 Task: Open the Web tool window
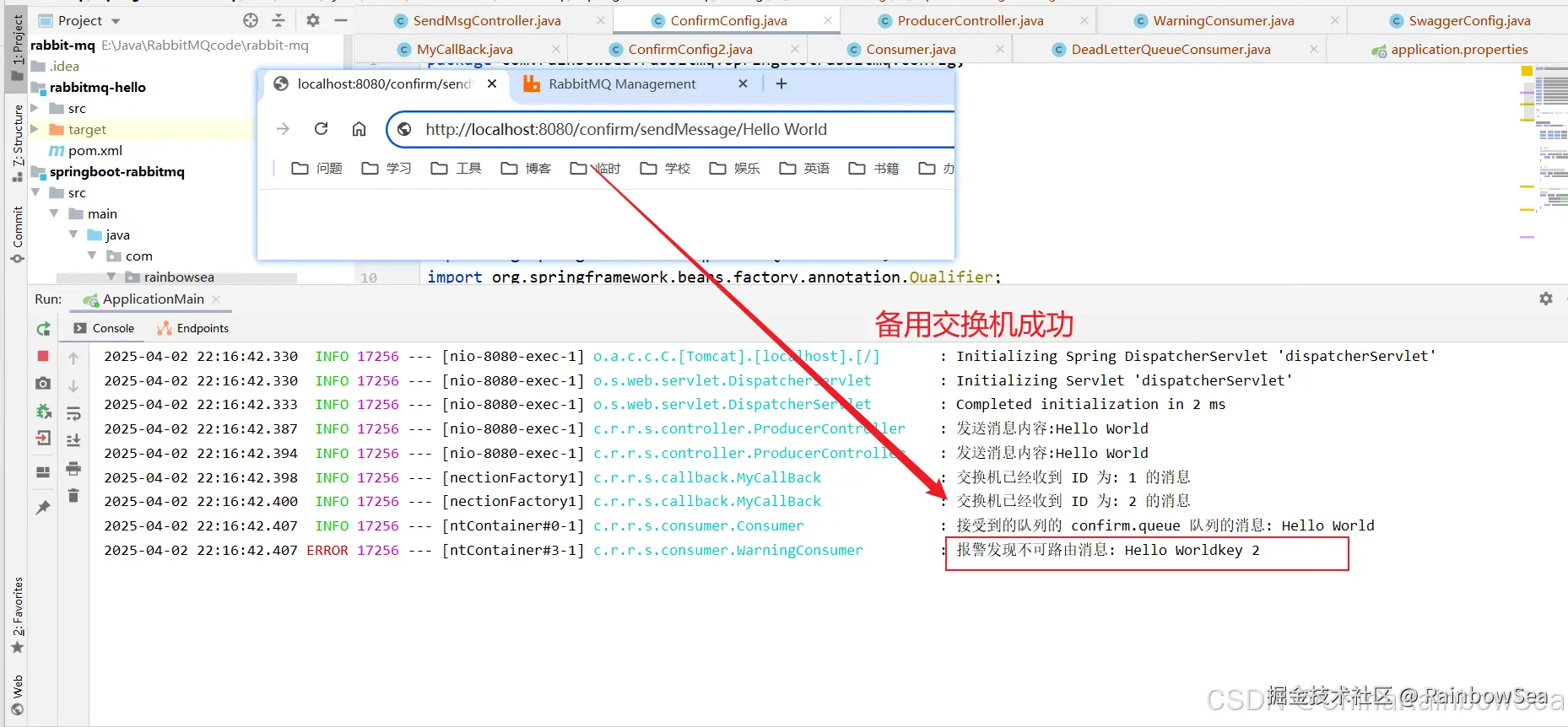coord(17,695)
